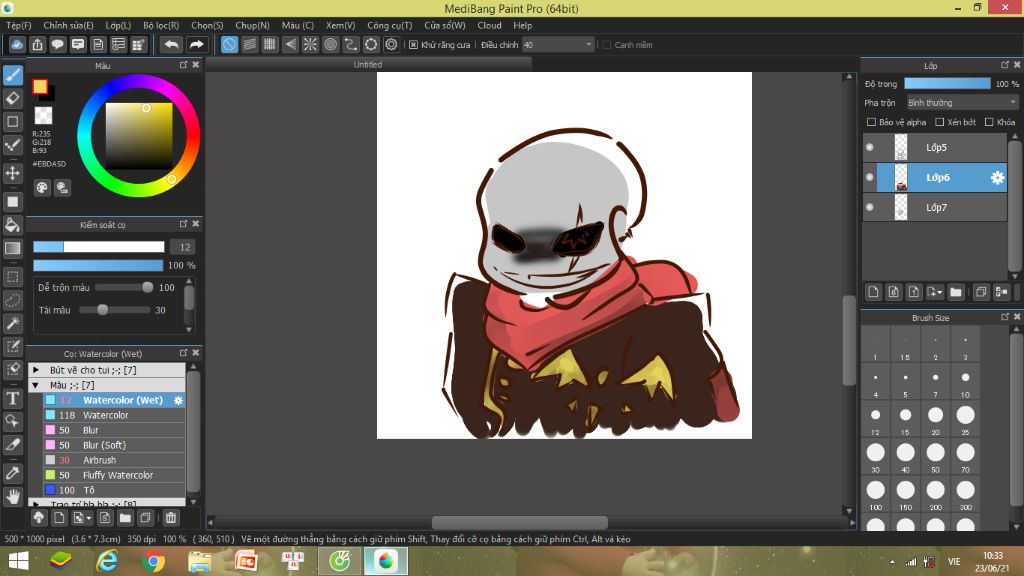1024x576 pixels.
Task: Select the Eyedropper tool
Action: coord(13,473)
